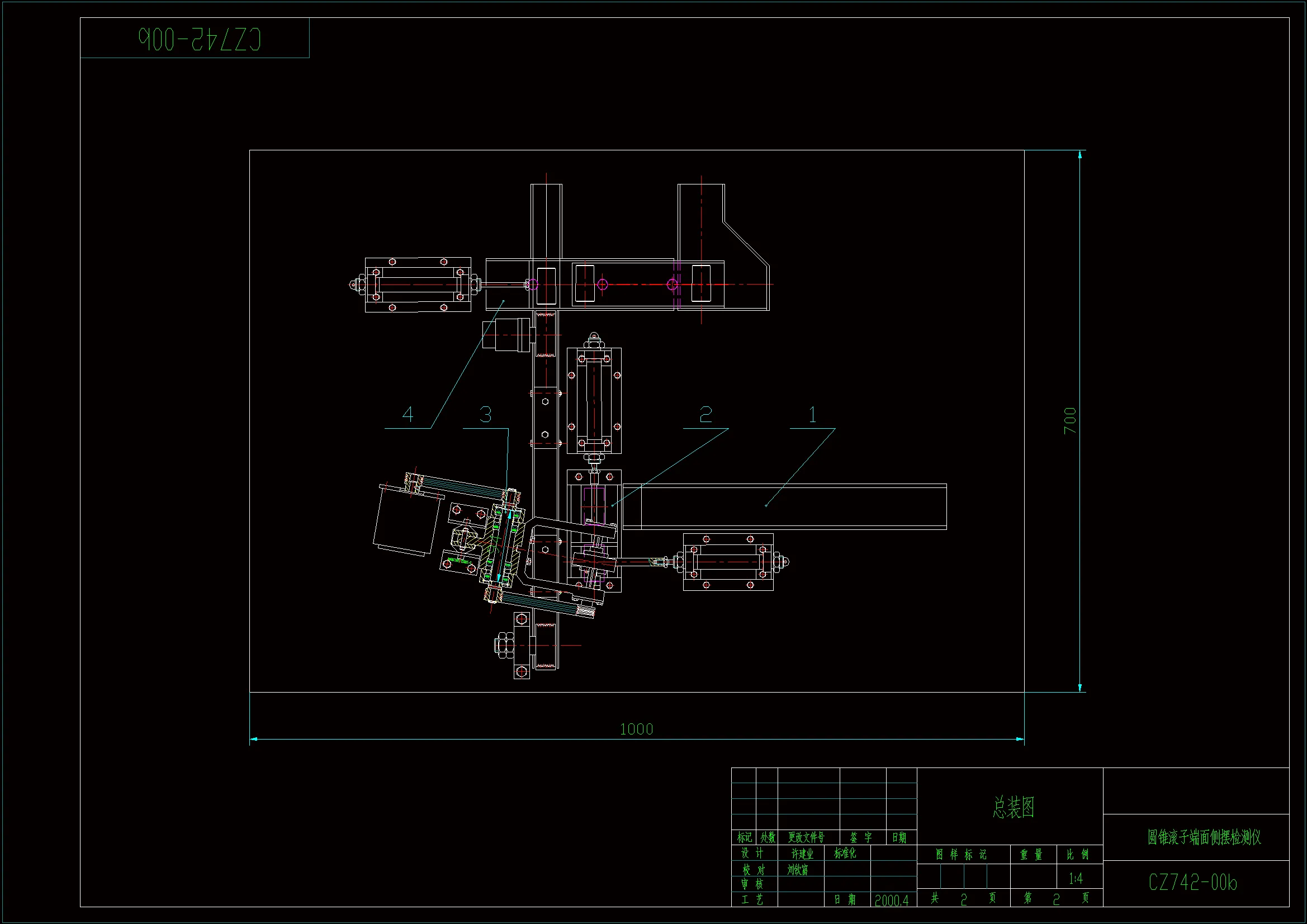Select the 审核 row label
Screen dimensions: 1307x924
click(751, 884)
